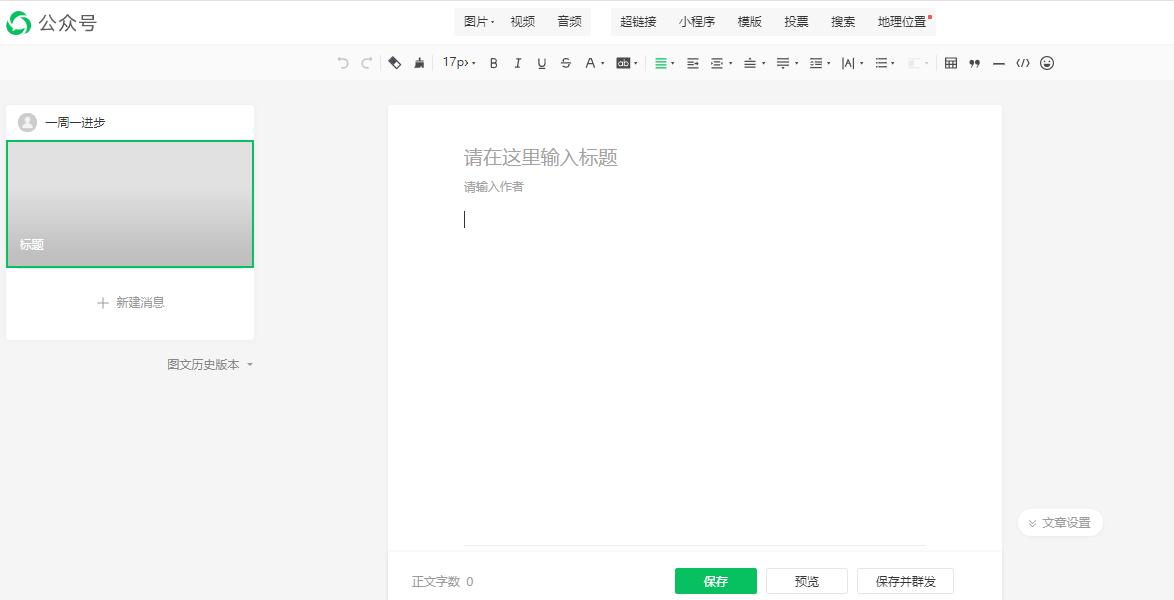
Task: Switch to the 视频 video tab
Action: [x=522, y=20]
